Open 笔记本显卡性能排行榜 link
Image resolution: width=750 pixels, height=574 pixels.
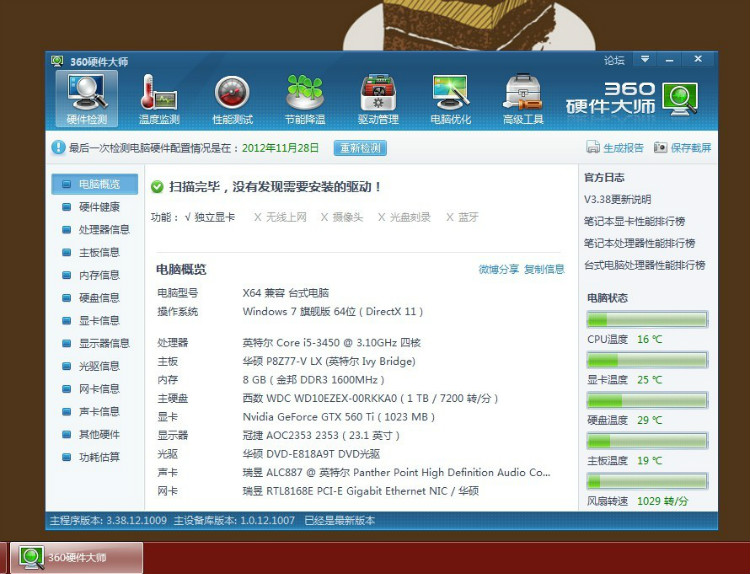[x=634, y=221]
